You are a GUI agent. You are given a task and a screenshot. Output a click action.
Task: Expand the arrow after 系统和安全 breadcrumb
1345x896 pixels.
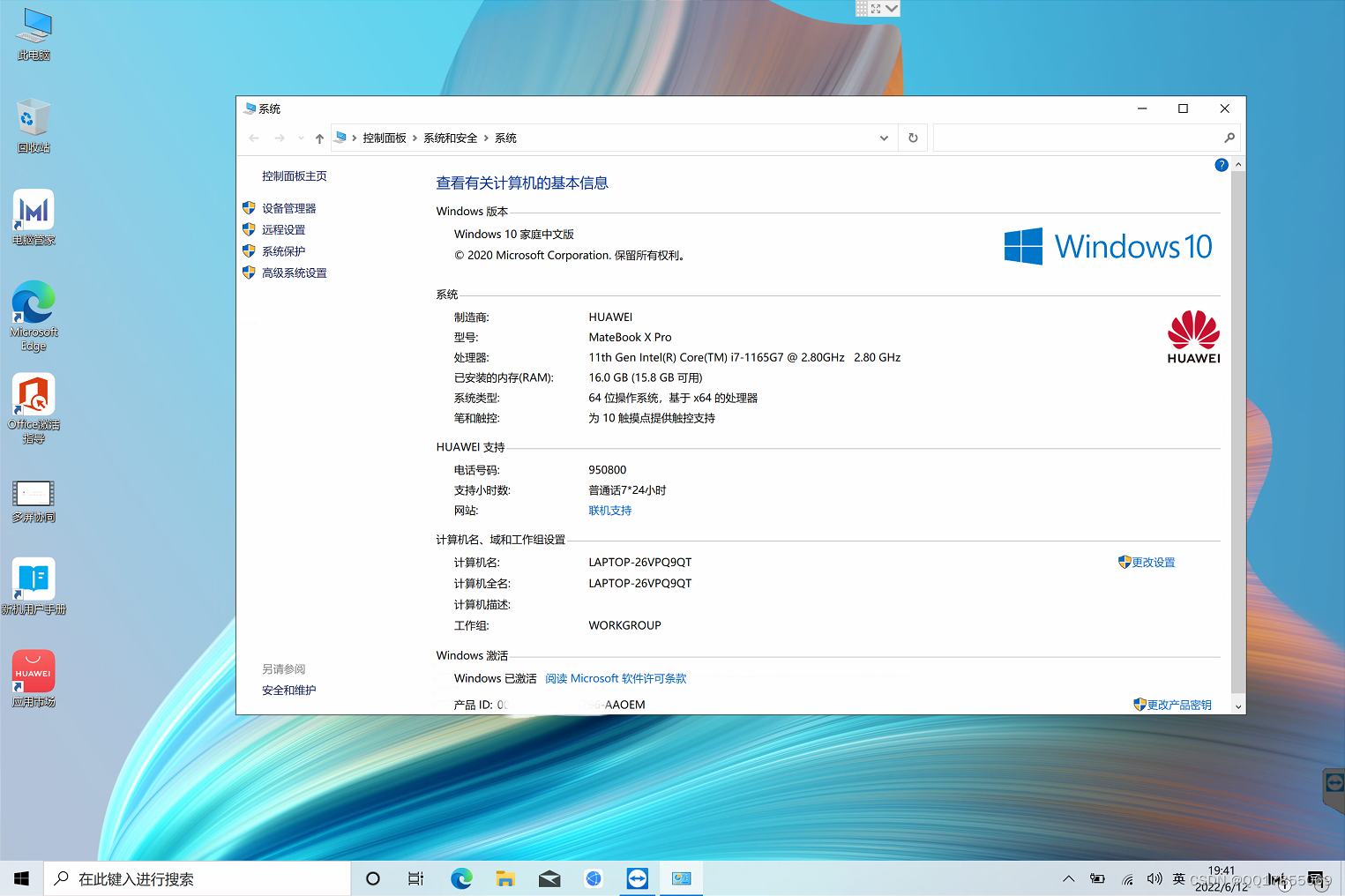486,138
